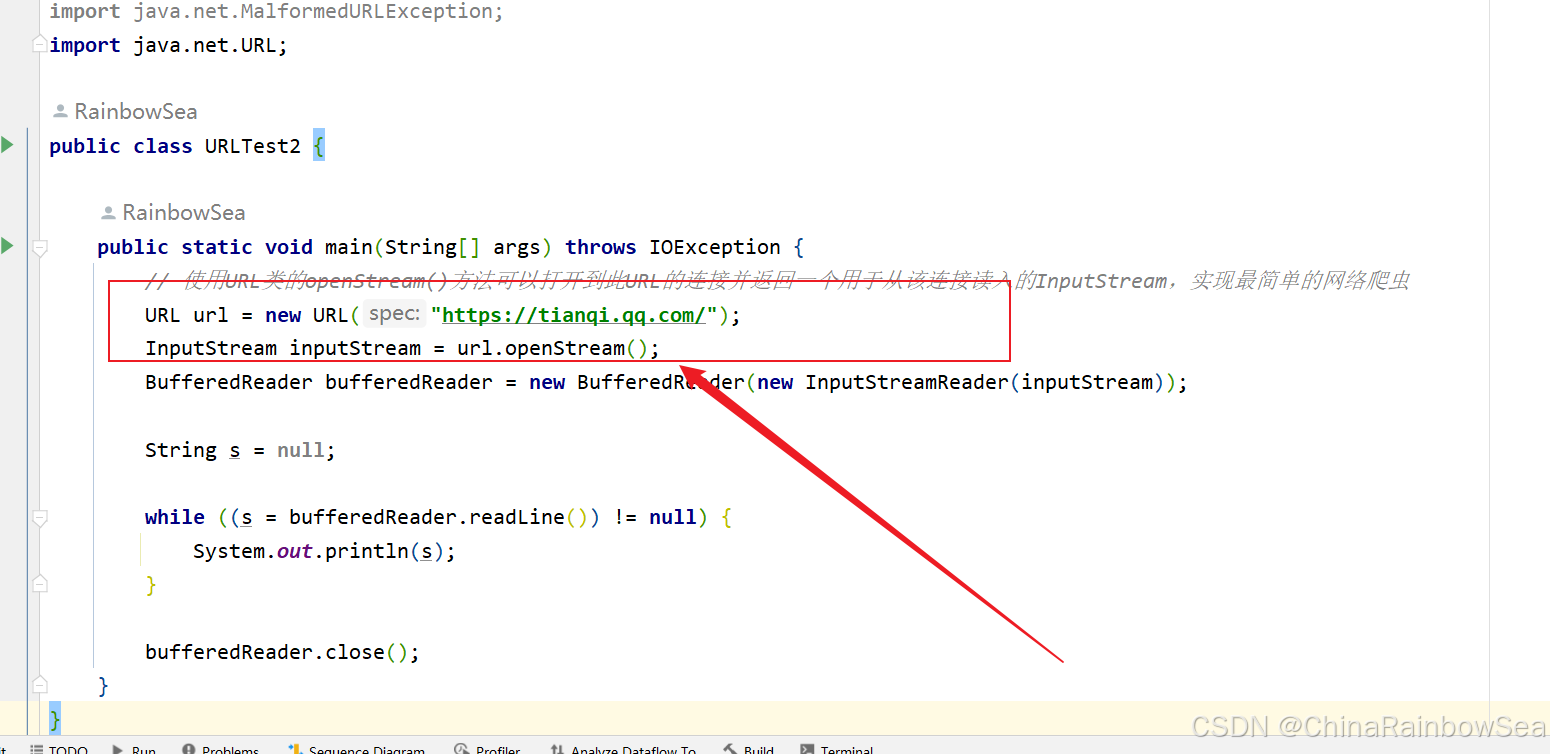This screenshot has width=1550, height=754.
Task: Click the 'throws' keyword
Action: point(601,247)
